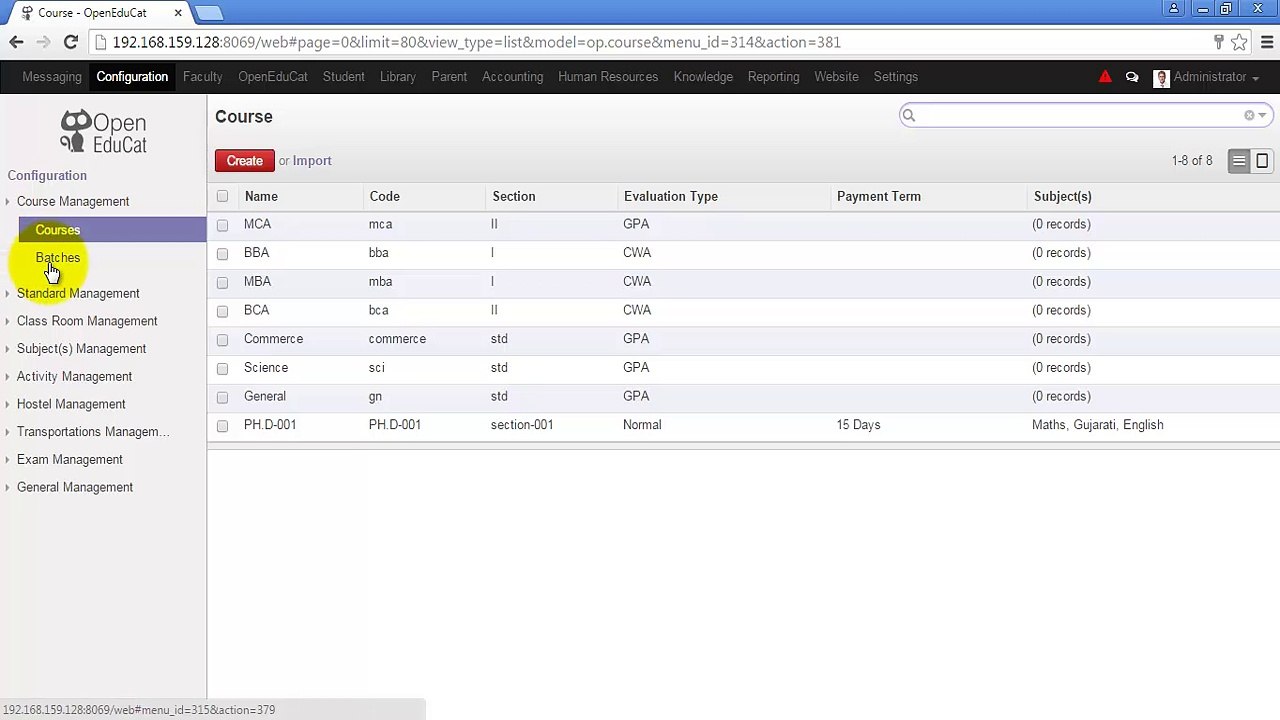Select the PH.D-001 course checkbox
The image size is (1280, 720).
pyautogui.click(x=222, y=426)
